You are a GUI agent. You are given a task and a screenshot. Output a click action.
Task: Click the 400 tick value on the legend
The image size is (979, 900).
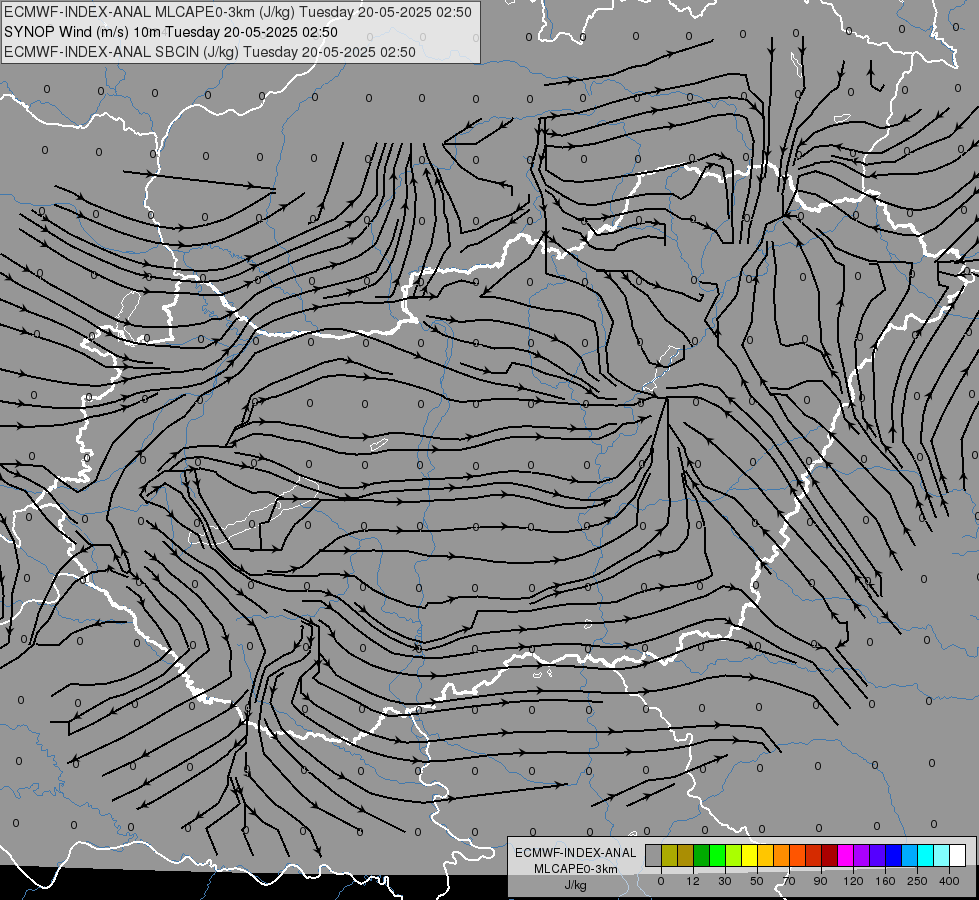(x=949, y=881)
